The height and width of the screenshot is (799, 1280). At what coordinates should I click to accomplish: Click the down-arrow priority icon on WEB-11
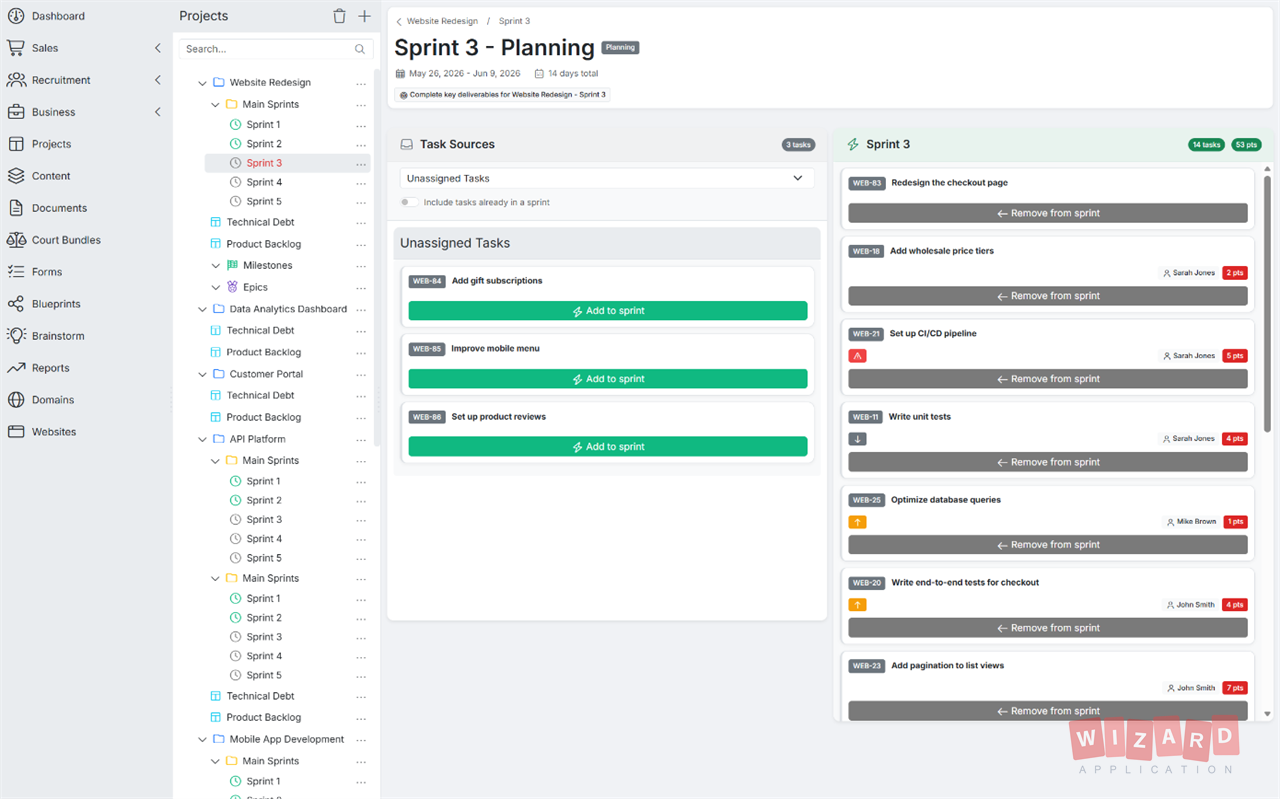tap(857, 439)
